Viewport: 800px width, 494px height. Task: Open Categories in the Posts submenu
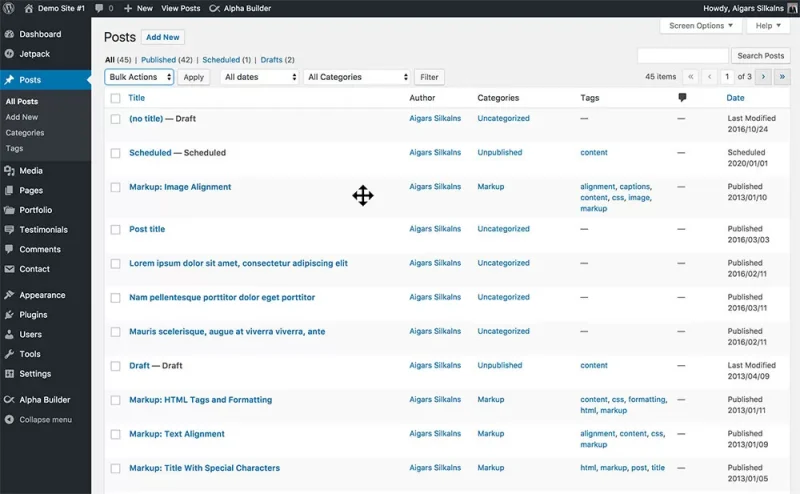(25, 133)
